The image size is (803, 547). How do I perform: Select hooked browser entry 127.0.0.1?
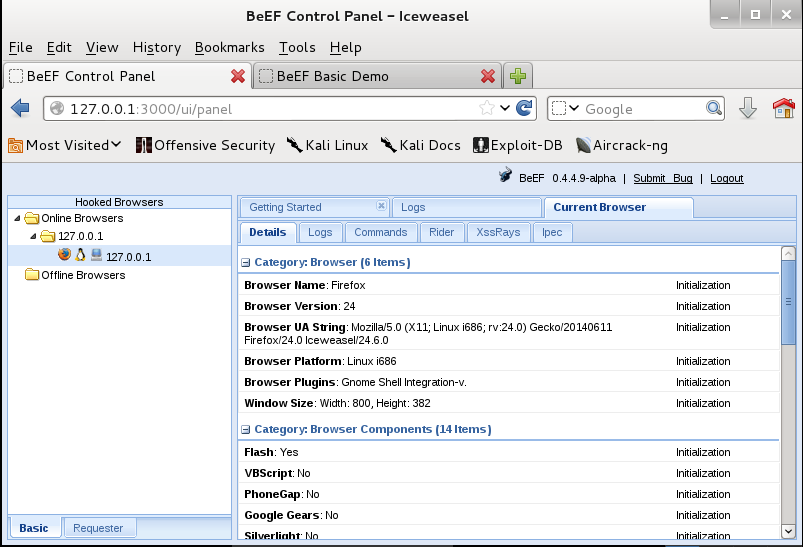tap(120, 256)
